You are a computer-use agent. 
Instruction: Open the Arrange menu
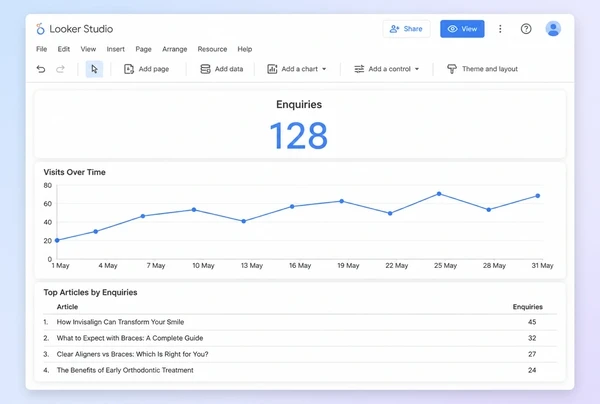(x=174, y=49)
